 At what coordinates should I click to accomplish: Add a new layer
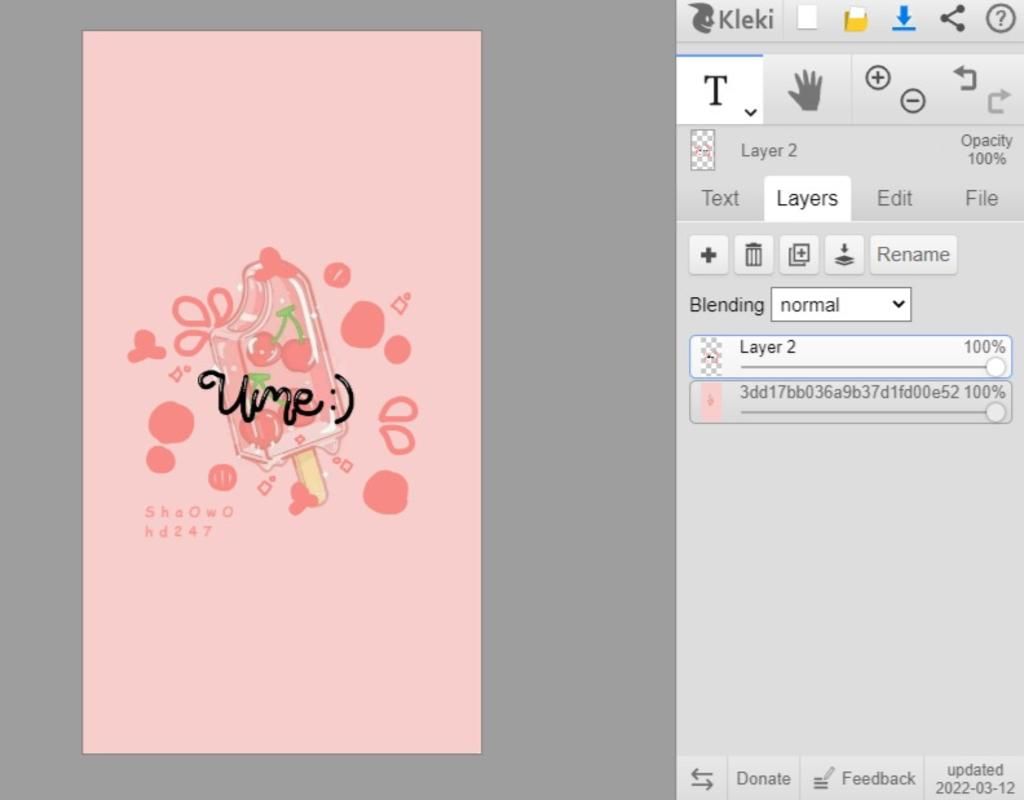tap(709, 255)
